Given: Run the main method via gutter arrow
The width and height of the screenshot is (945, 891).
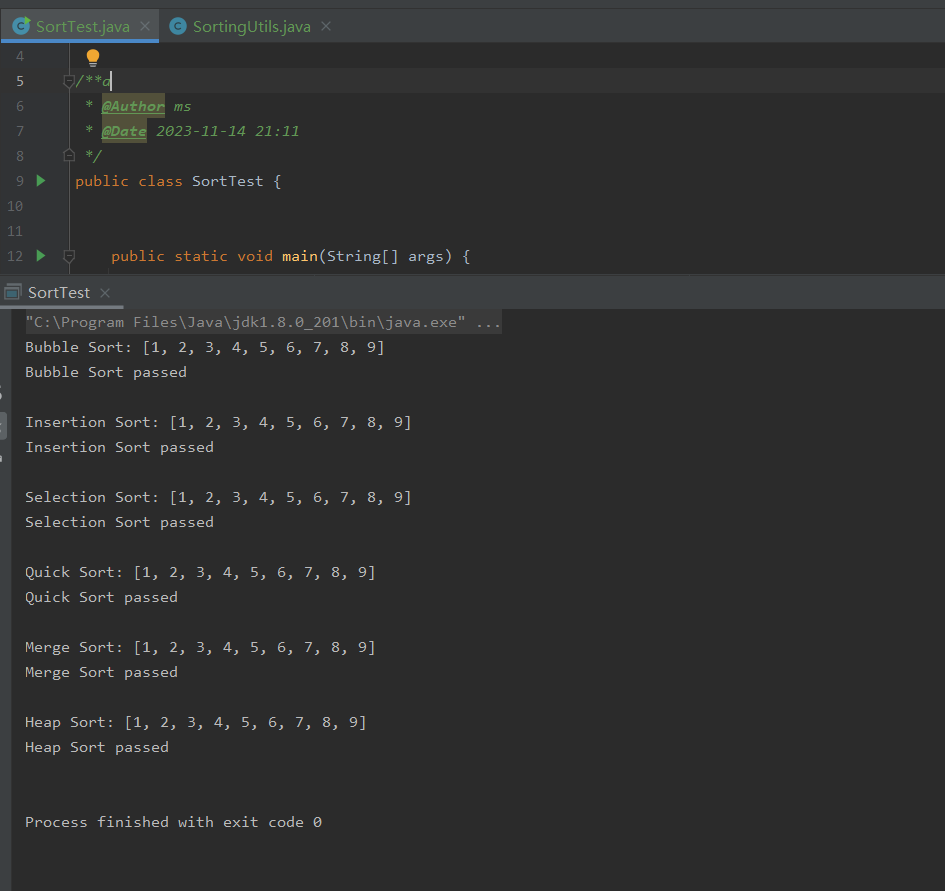Looking at the screenshot, I should (x=40, y=256).
